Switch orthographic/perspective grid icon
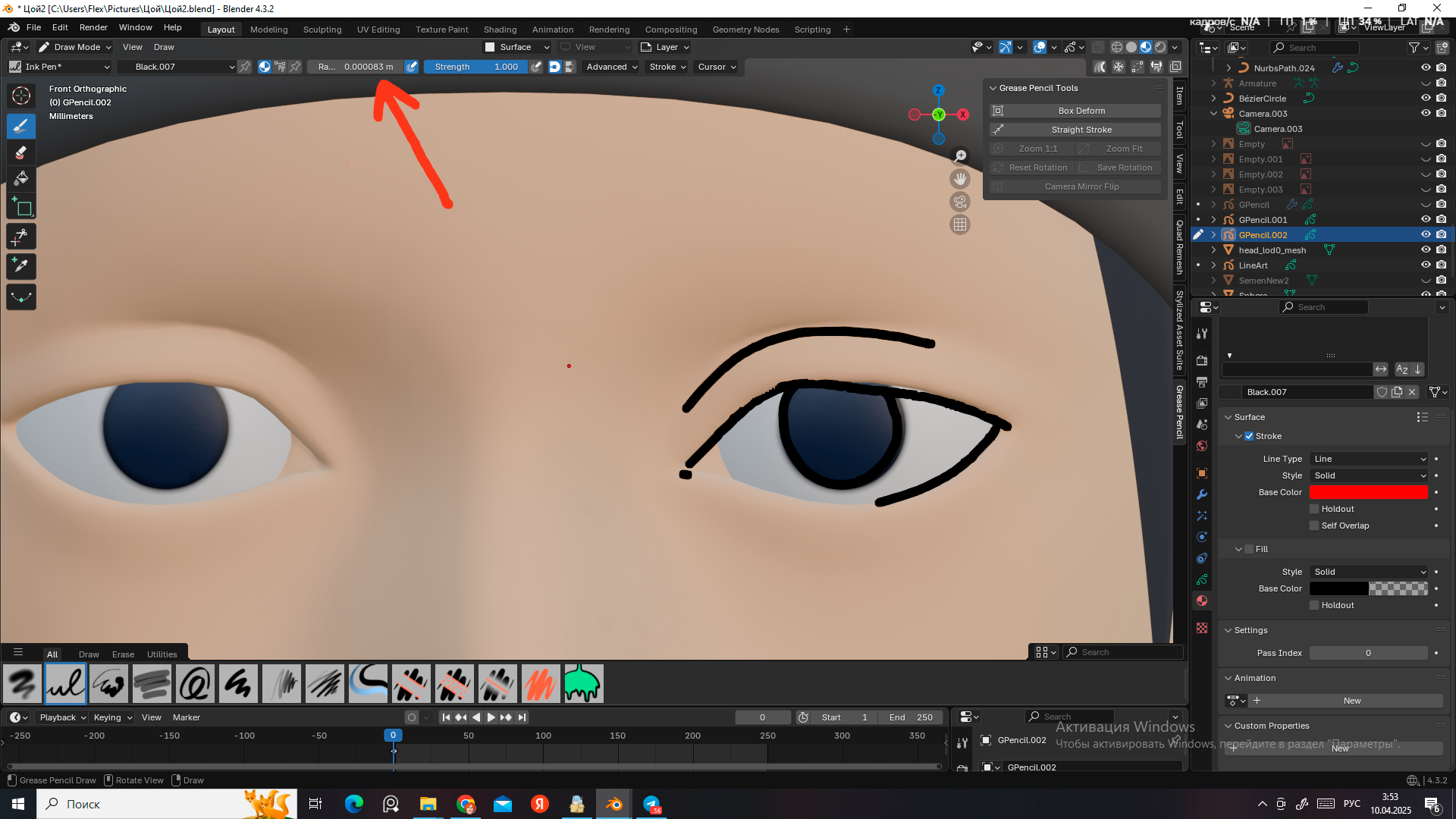 click(960, 224)
